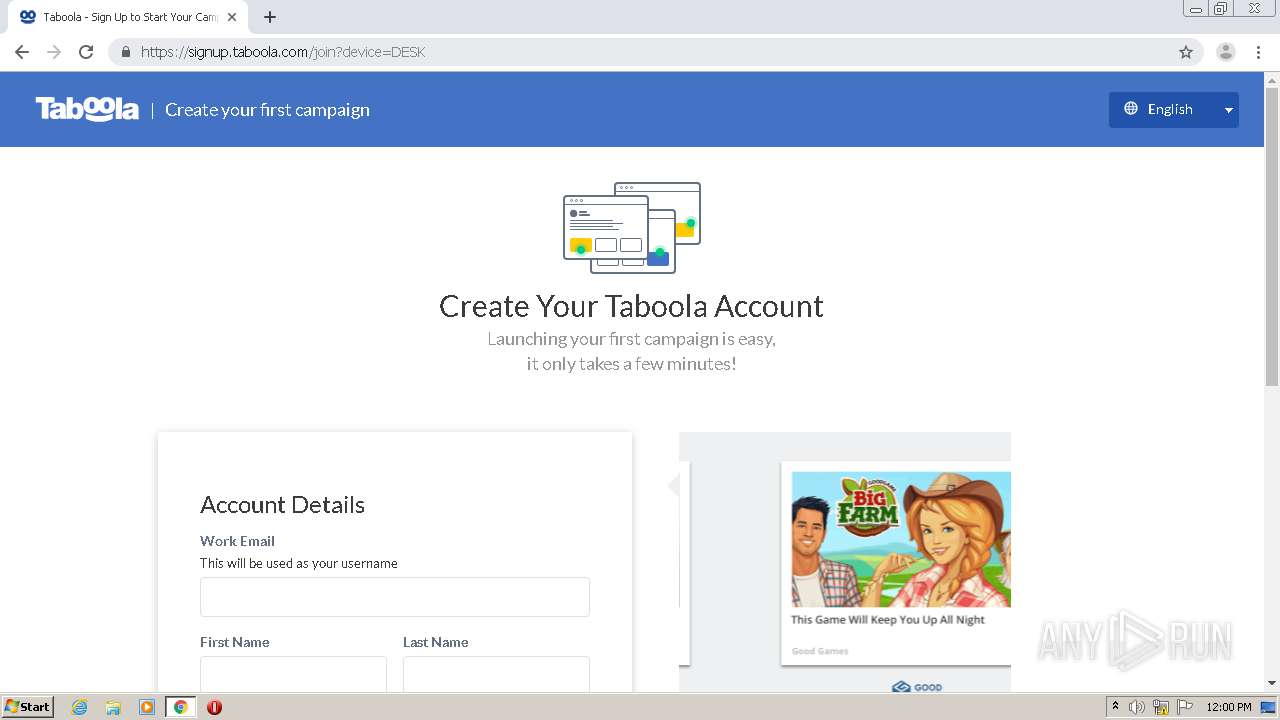Open the file explorer taskbar icon
This screenshot has width=1280, height=720.
113,707
